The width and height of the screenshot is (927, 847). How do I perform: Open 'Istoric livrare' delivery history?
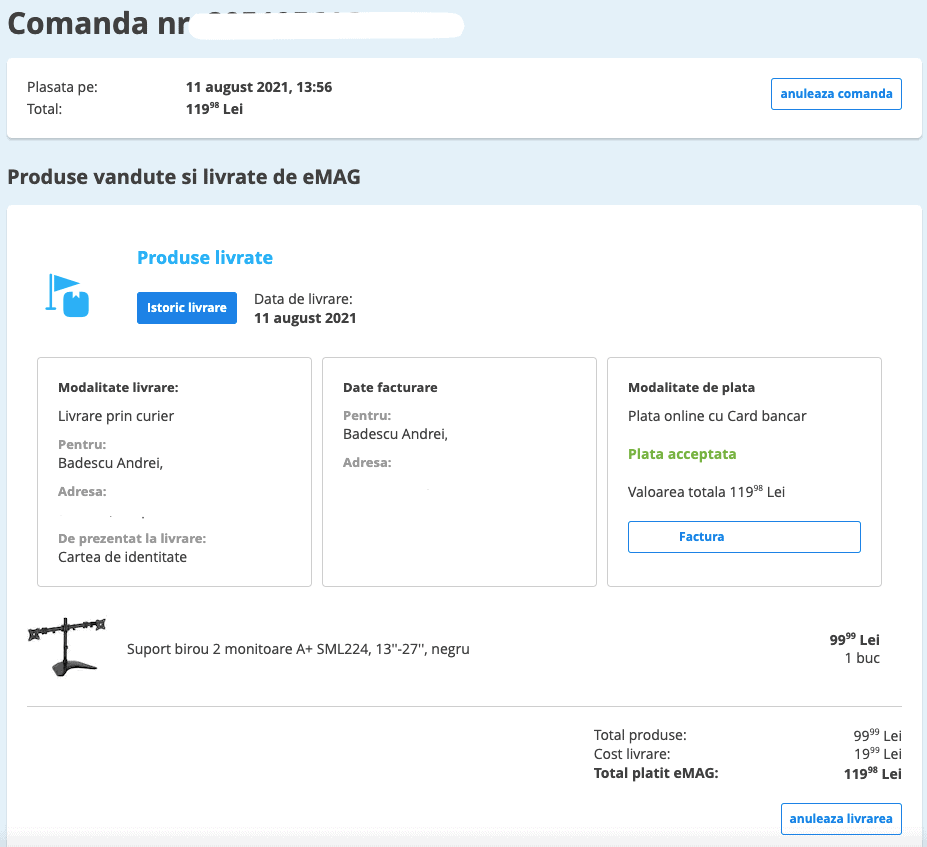[x=187, y=308]
